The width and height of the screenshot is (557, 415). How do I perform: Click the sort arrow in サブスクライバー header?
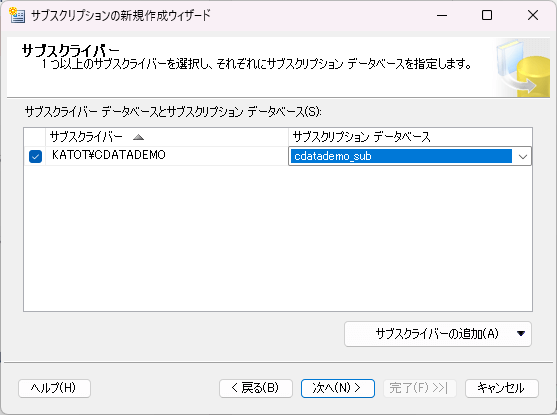[x=138, y=137]
